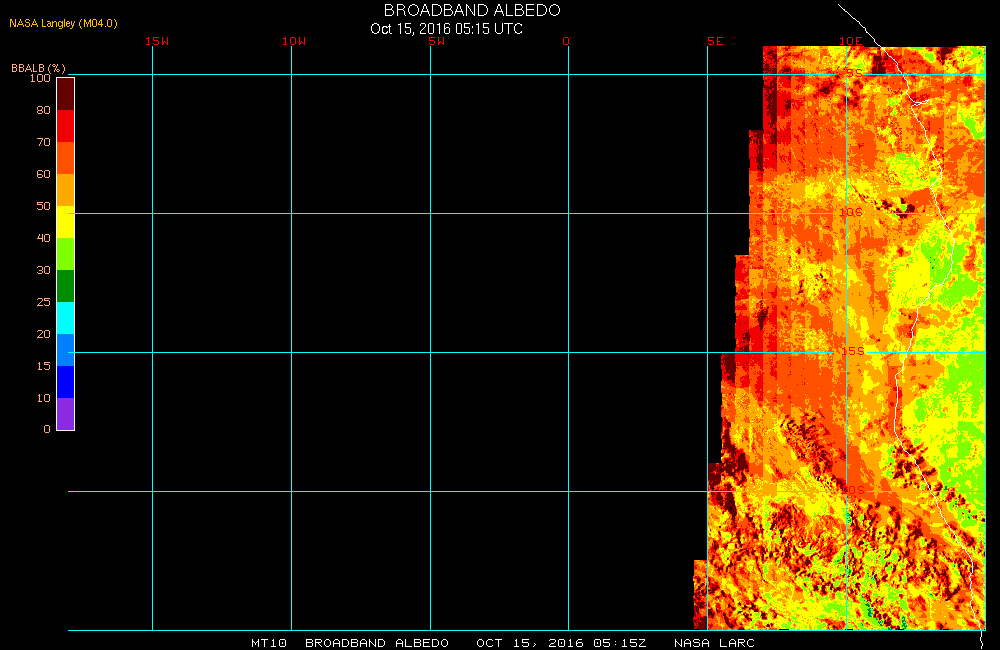The width and height of the screenshot is (1000, 650).
Task: Click the 15S latitude label on map
Action: pyautogui.click(x=851, y=352)
